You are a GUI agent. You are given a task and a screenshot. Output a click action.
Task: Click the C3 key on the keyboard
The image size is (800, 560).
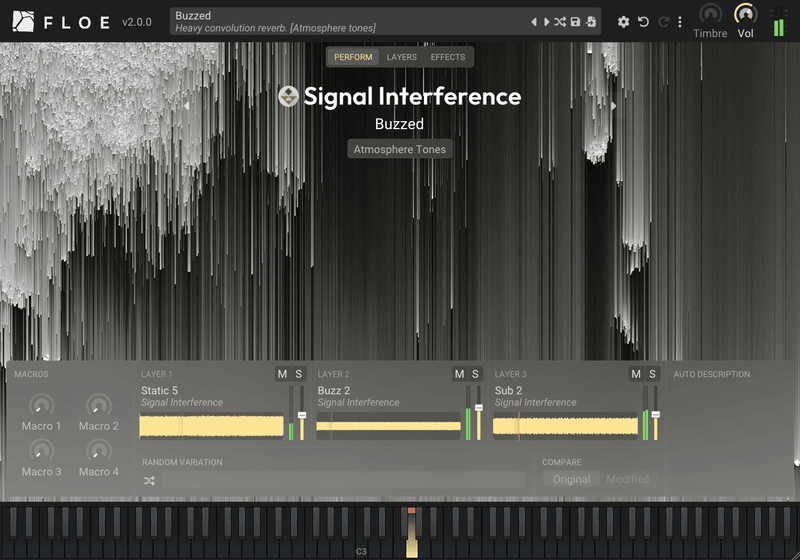tap(361, 548)
